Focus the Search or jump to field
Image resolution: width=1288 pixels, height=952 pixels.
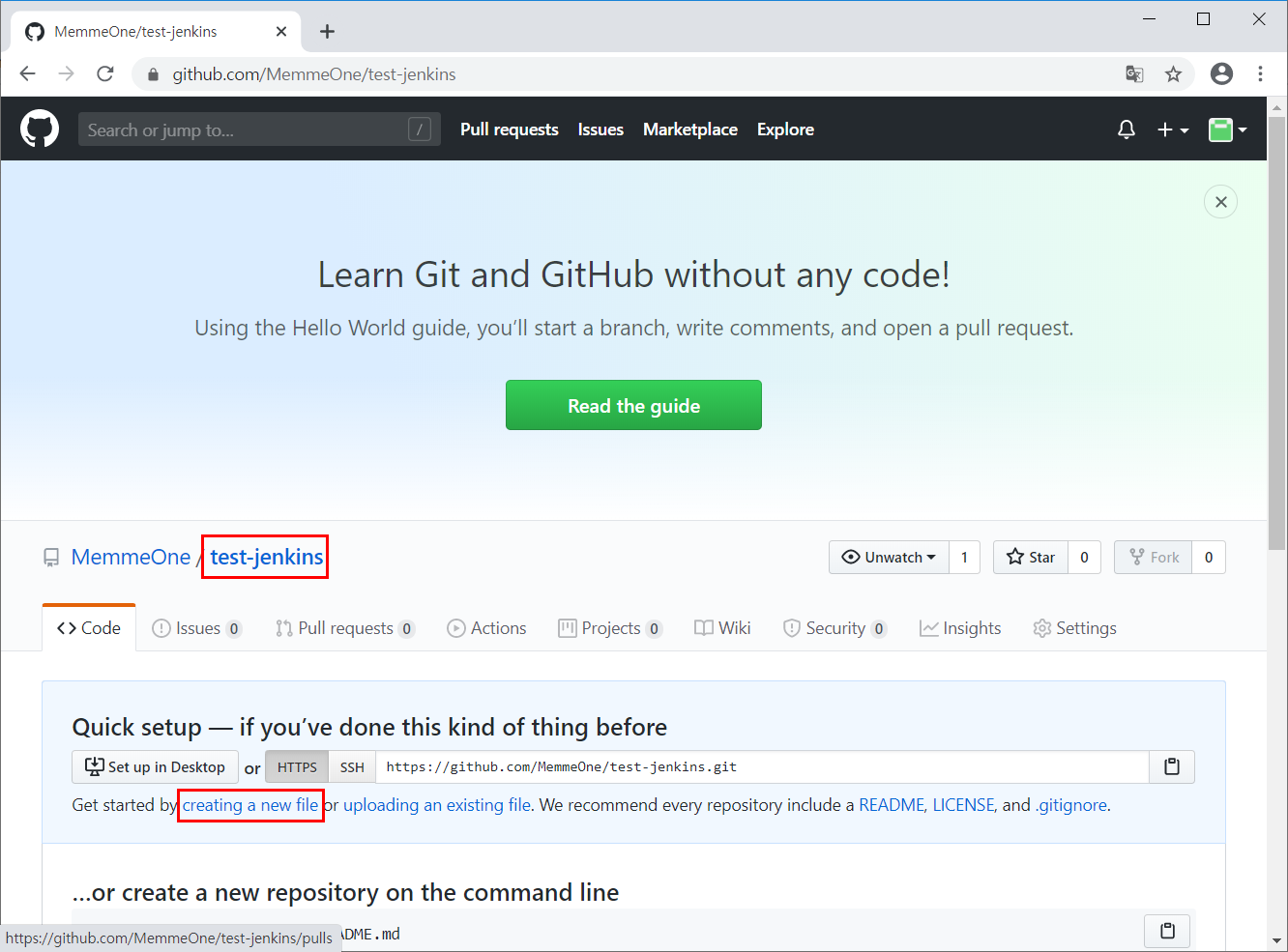click(x=259, y=130)
